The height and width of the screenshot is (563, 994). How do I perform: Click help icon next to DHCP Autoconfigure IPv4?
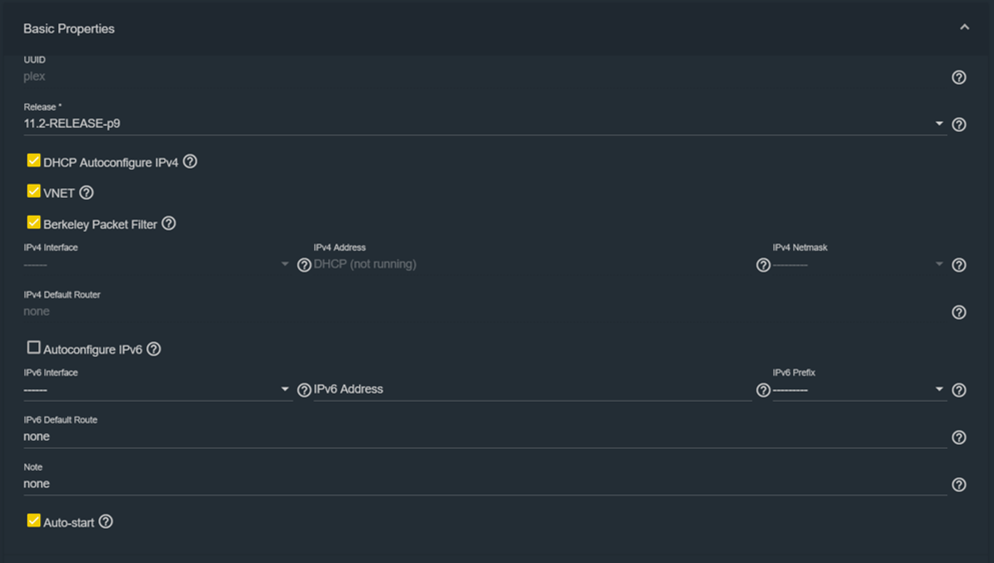click(x=190, y=161)
